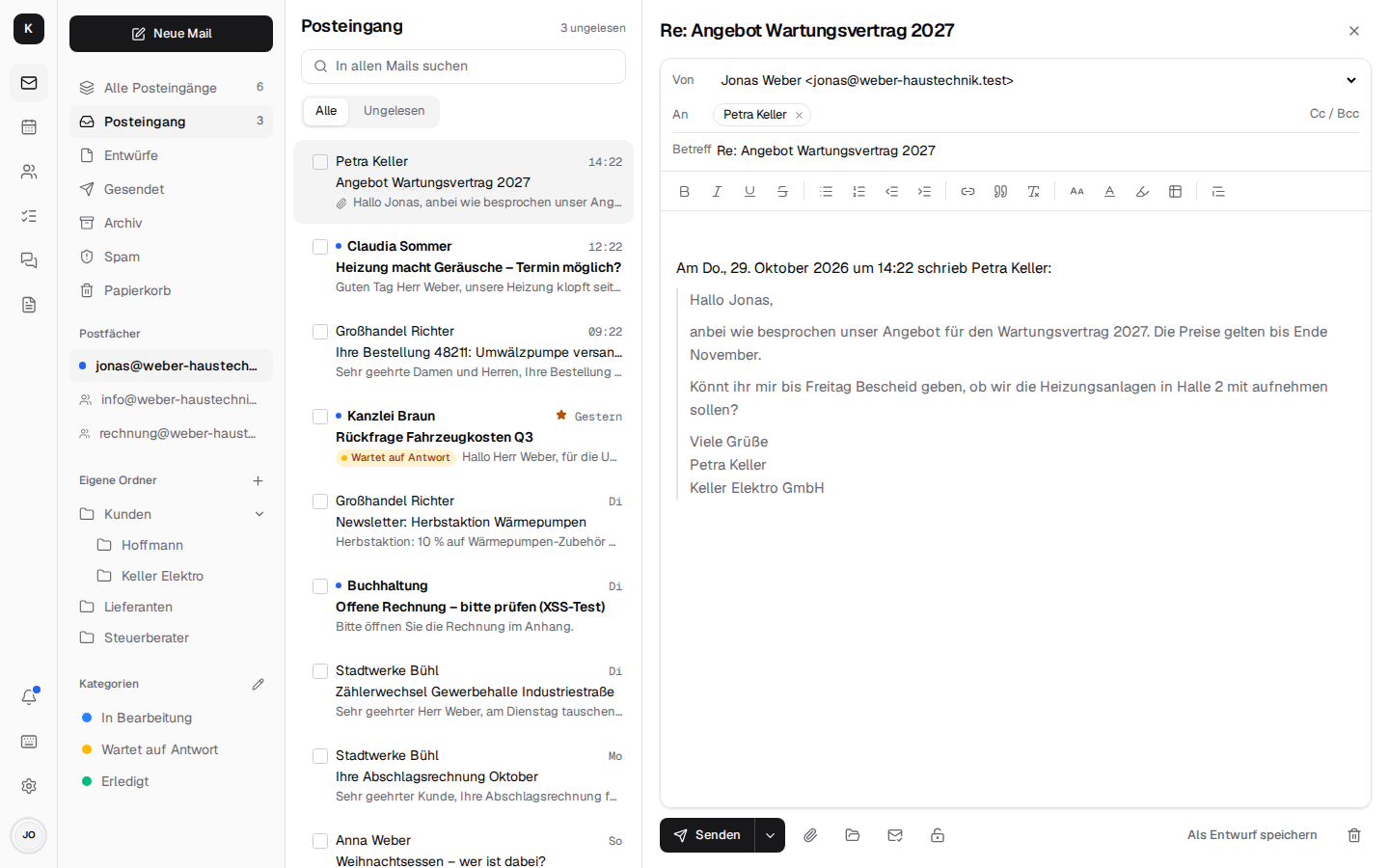The width and height of the screenshot is (1389, 868).
Task: Apply strikethrough formatting
Action: [782, 191]
